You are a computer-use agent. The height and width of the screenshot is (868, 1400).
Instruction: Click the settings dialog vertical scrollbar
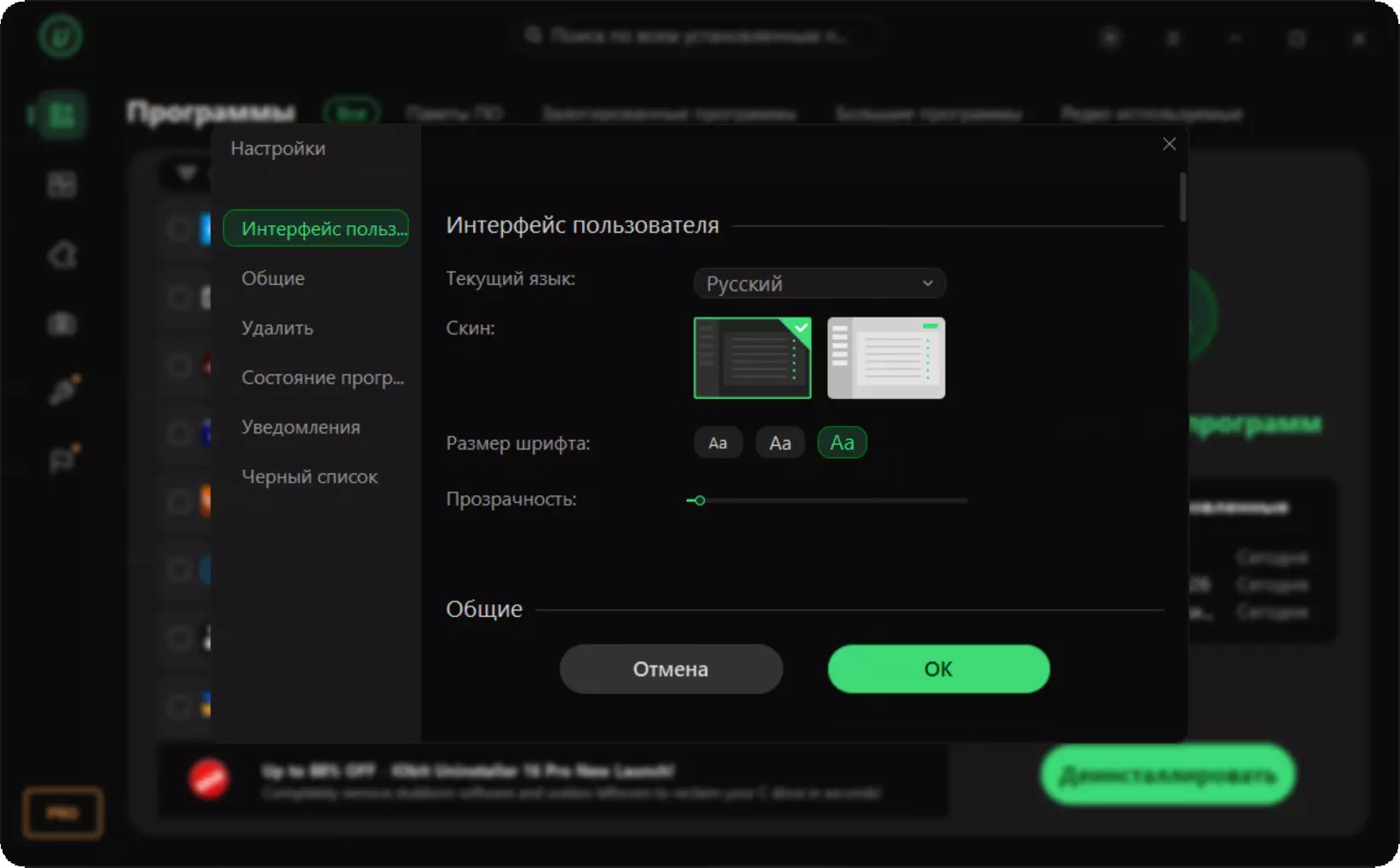[1182, 197]
